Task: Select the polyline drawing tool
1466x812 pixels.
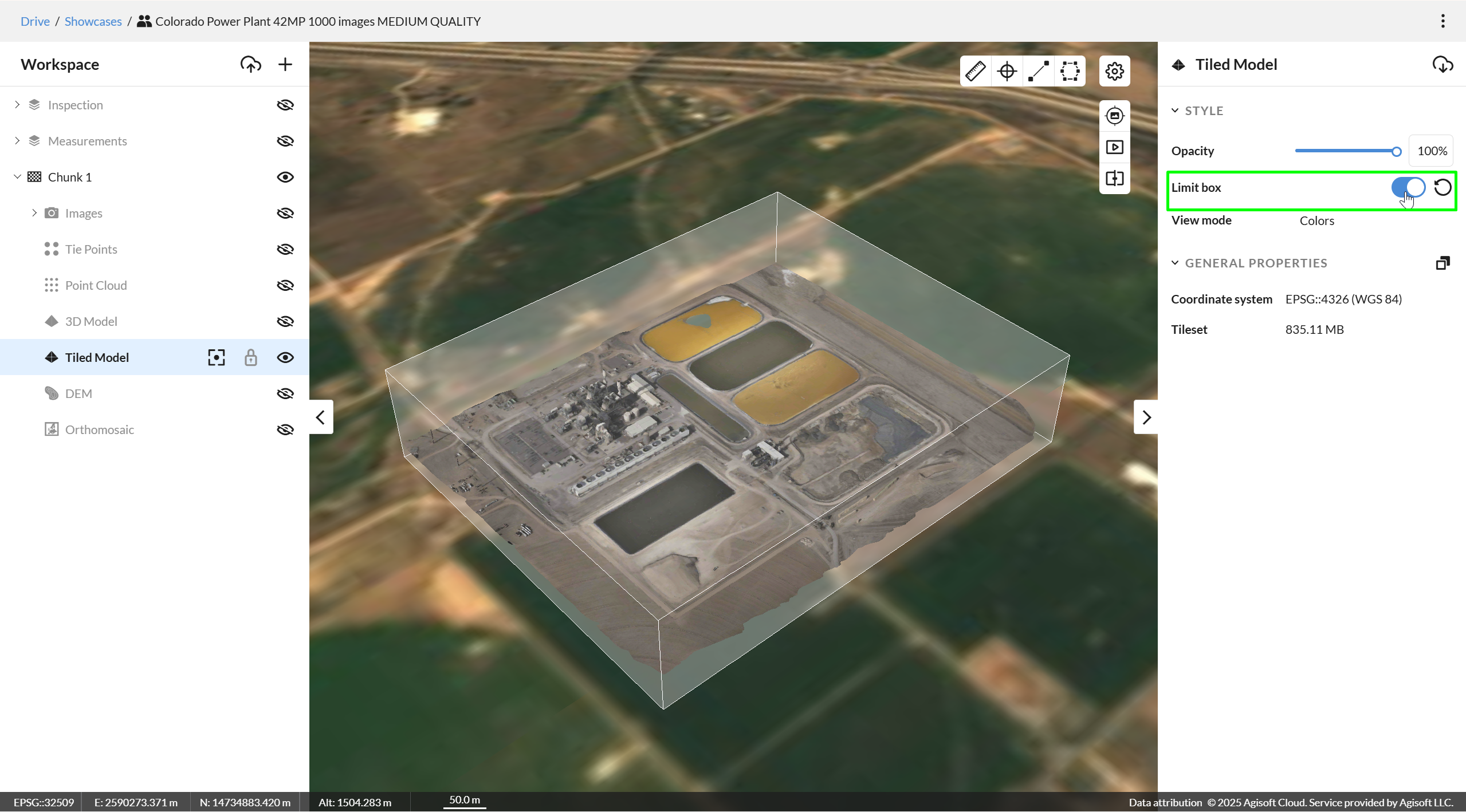Action: [x=1038, y=71]
